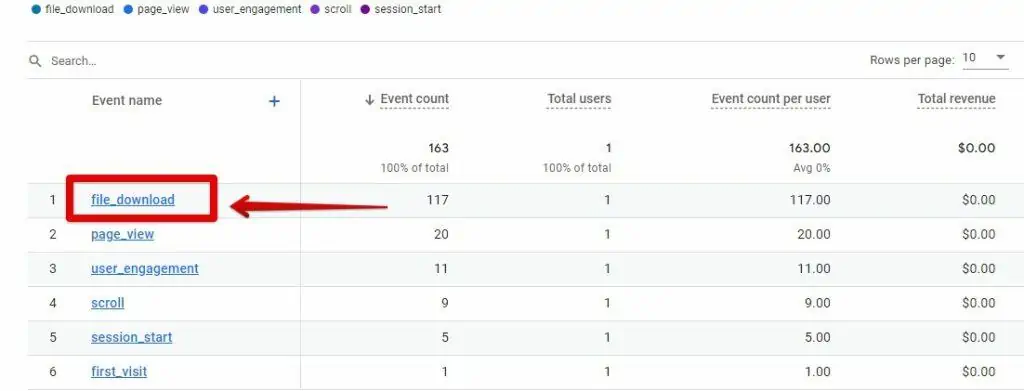Click the Avg 0% label
The height and width of the screenshot is (391, 1024).
coord(812,168)
